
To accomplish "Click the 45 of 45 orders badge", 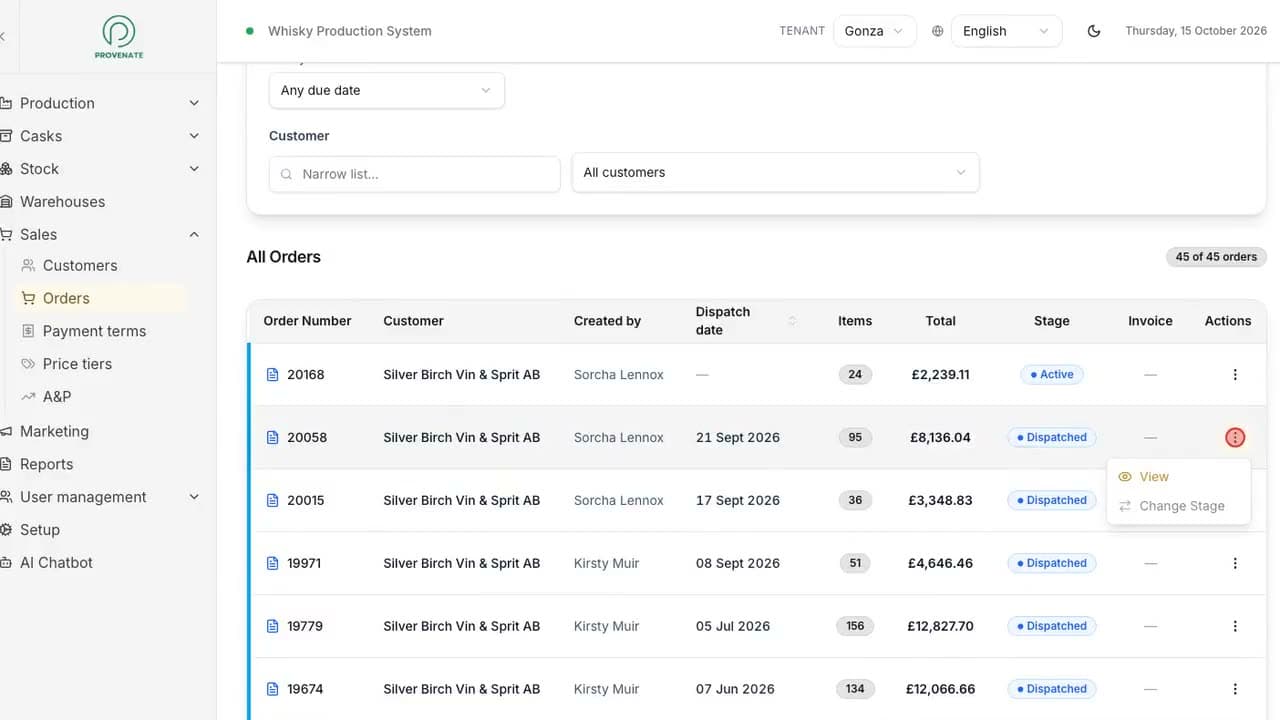I will pos(1216,257).
